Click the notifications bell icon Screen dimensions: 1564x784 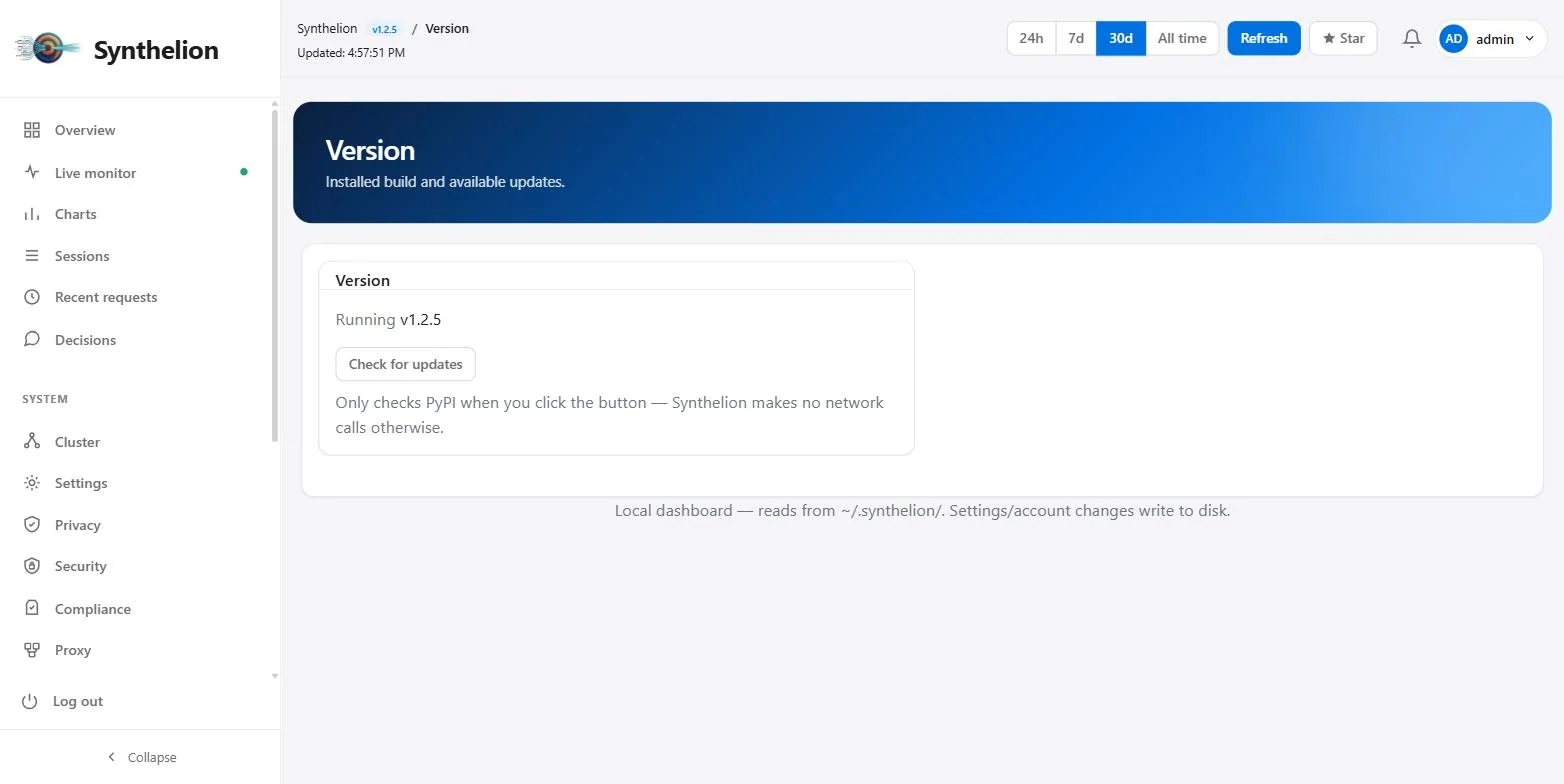tap(1411, 38)
